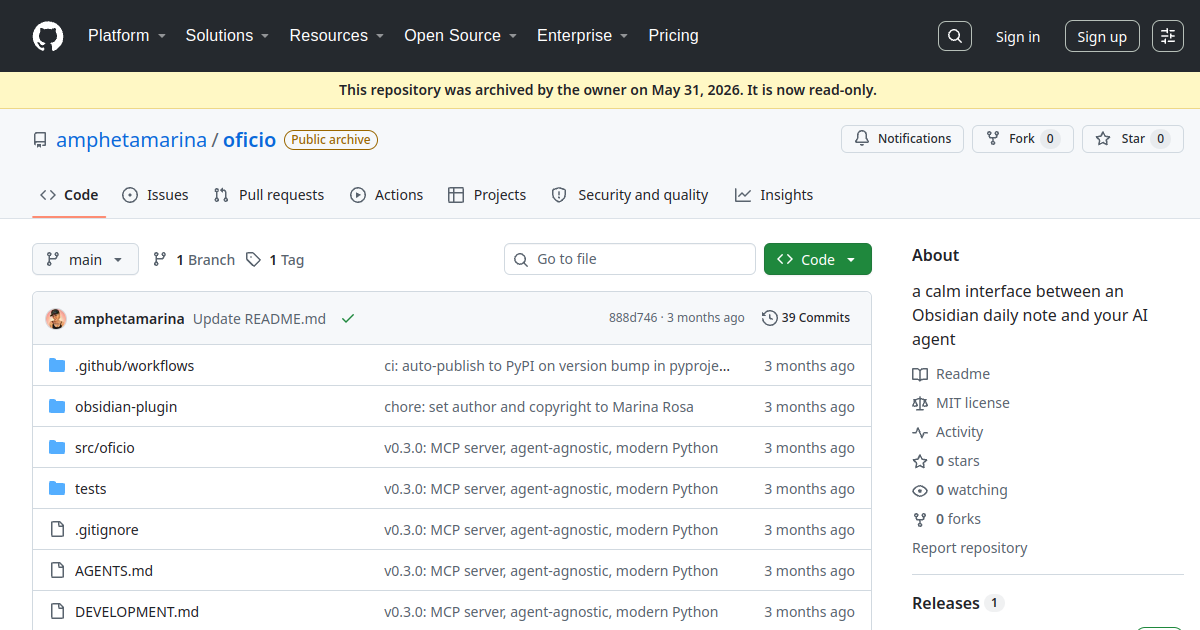This screenshot has height=630, width=1200.
Task: Open the main branch selector dropdown
Action: 85,259
